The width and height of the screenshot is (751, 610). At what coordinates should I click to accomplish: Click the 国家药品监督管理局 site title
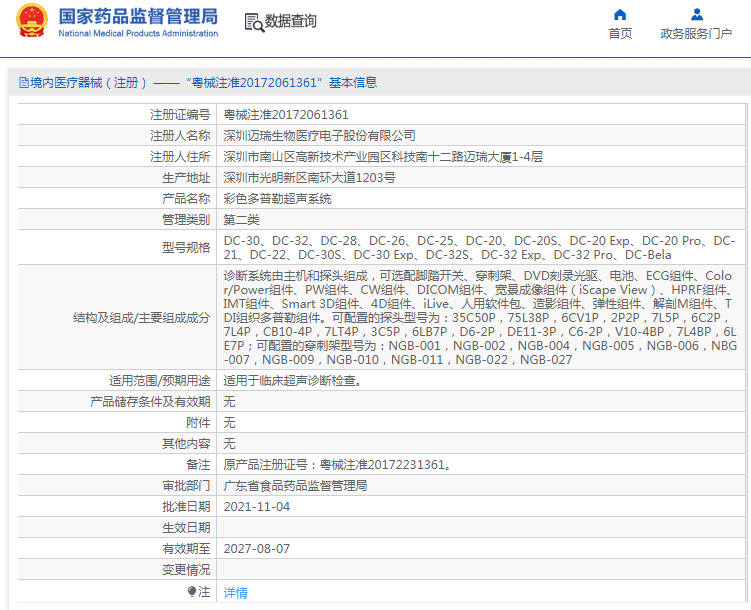(138, 16)
